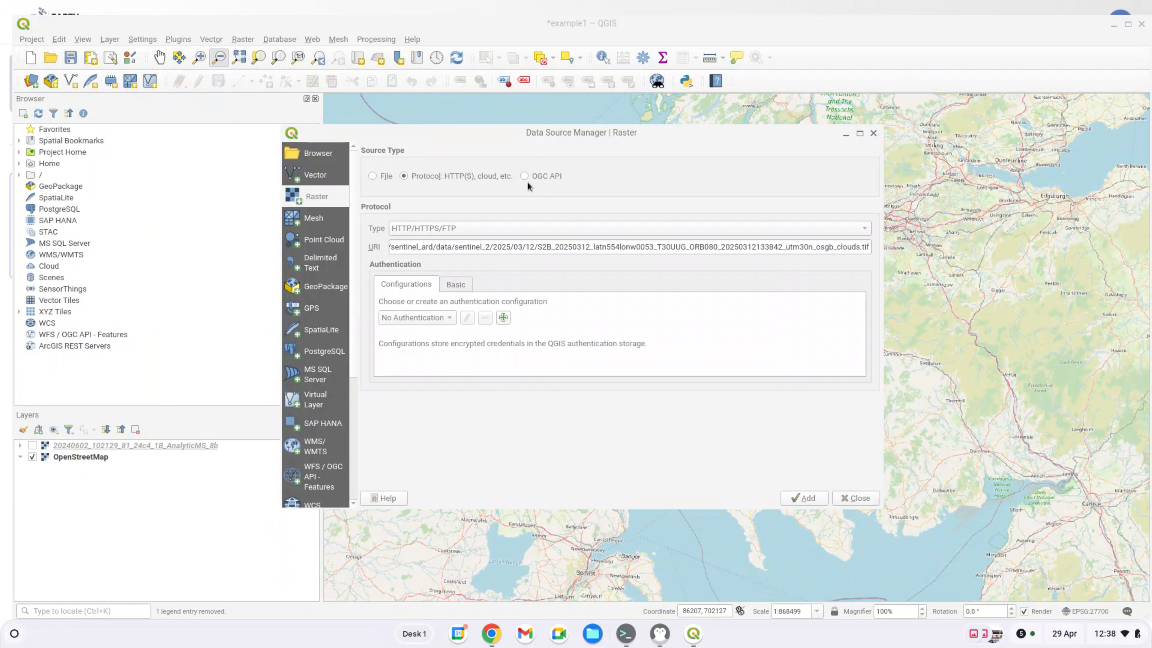
Task: Select the GeoPackage source in Data Source Manager
Action: click(316, 287)
